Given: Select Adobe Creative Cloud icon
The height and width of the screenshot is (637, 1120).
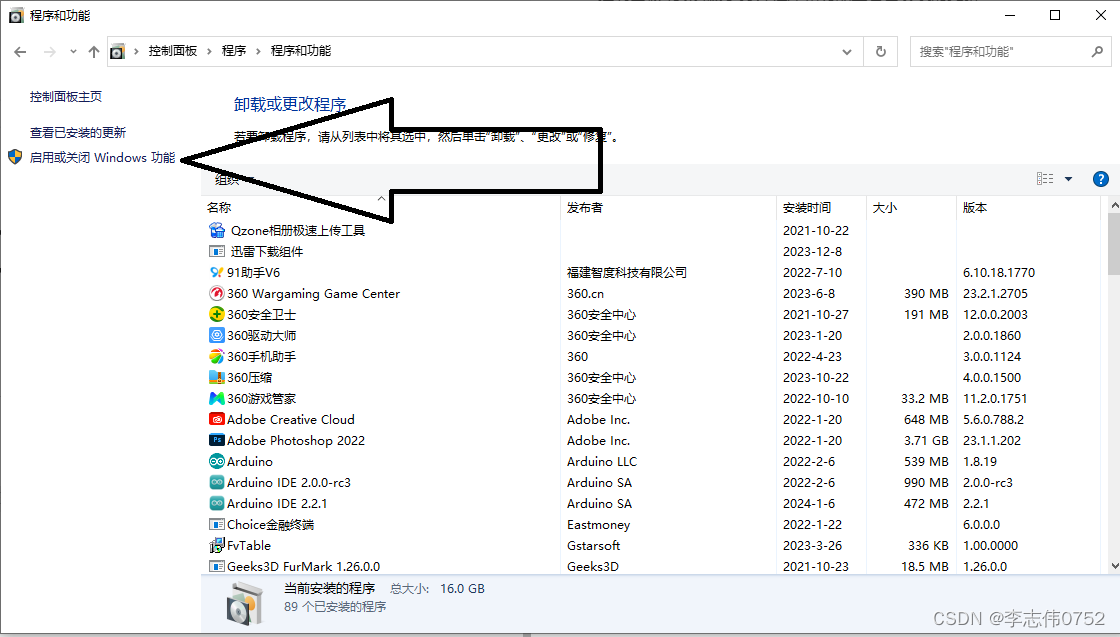Looking at the screenshot, I should click(x=216, y=419).
